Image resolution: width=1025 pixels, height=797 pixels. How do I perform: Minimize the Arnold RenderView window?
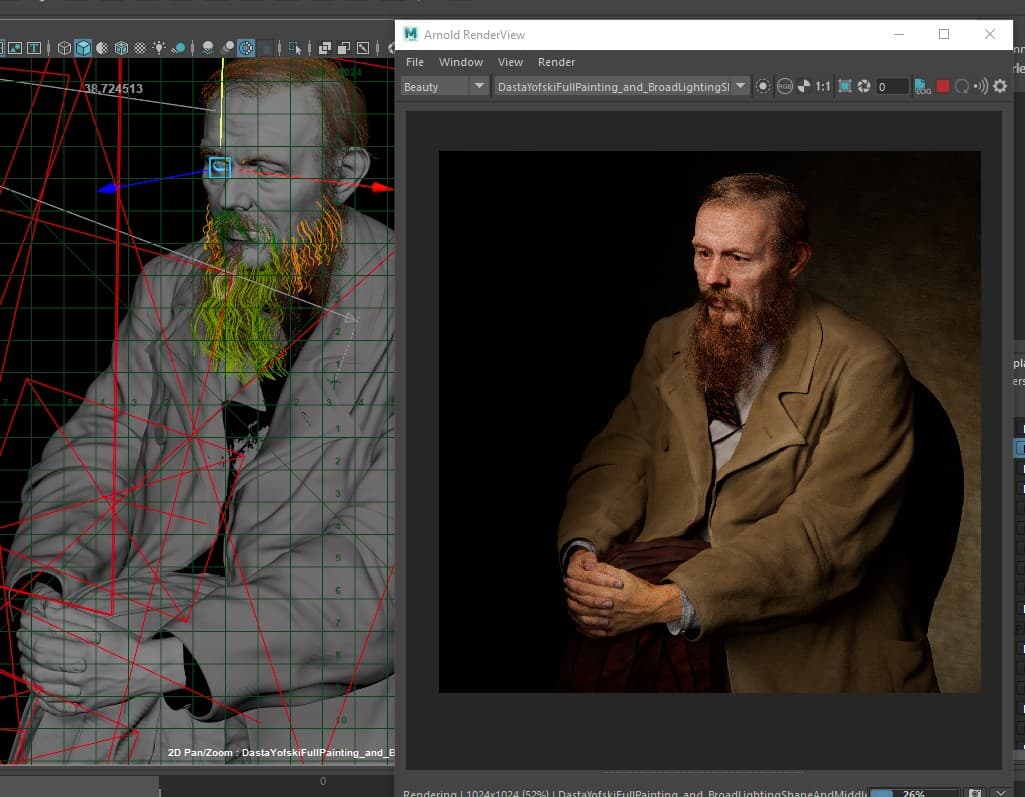click(899, 34)
